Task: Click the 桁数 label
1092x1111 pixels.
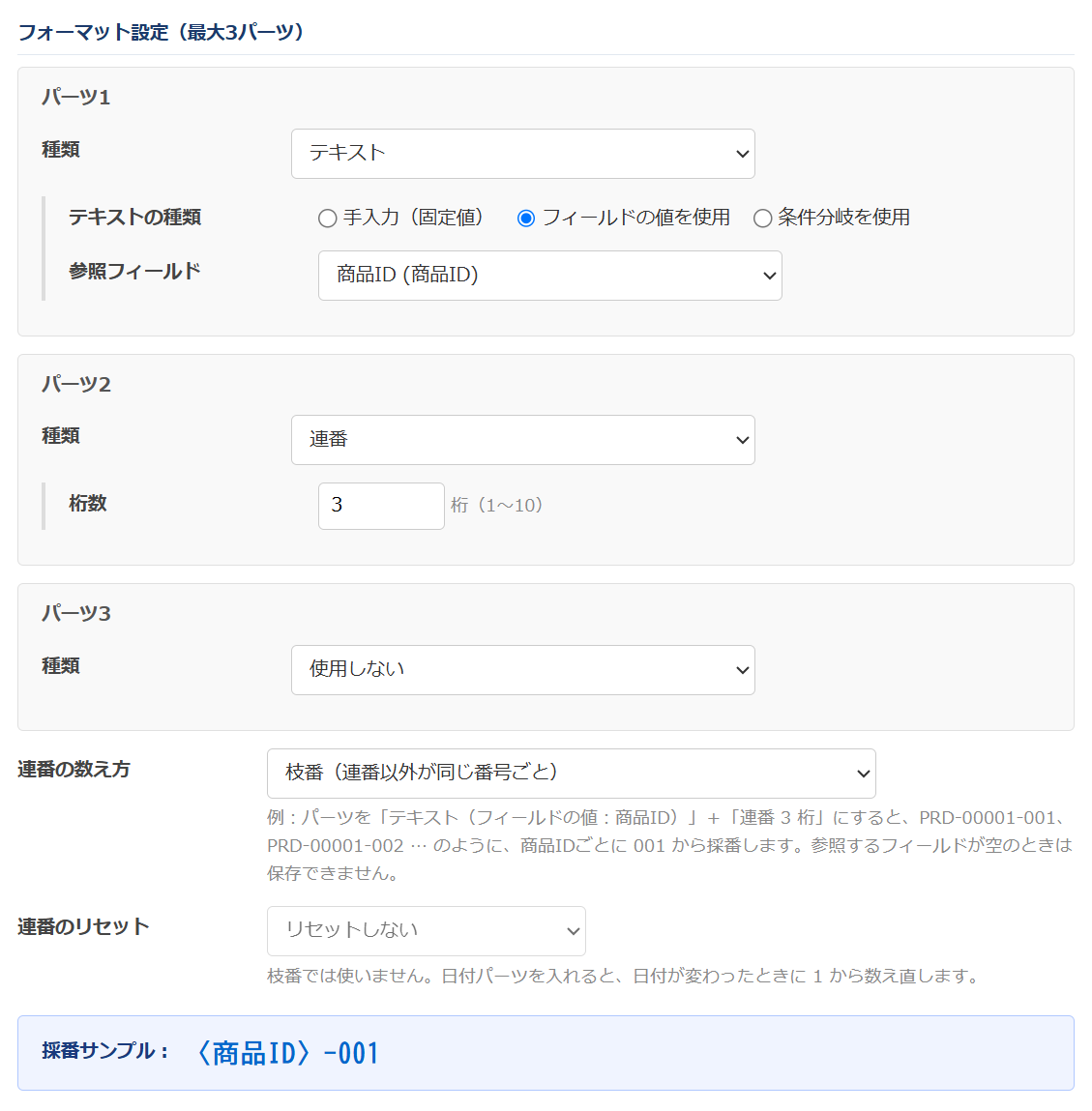Action: (88, 503)
